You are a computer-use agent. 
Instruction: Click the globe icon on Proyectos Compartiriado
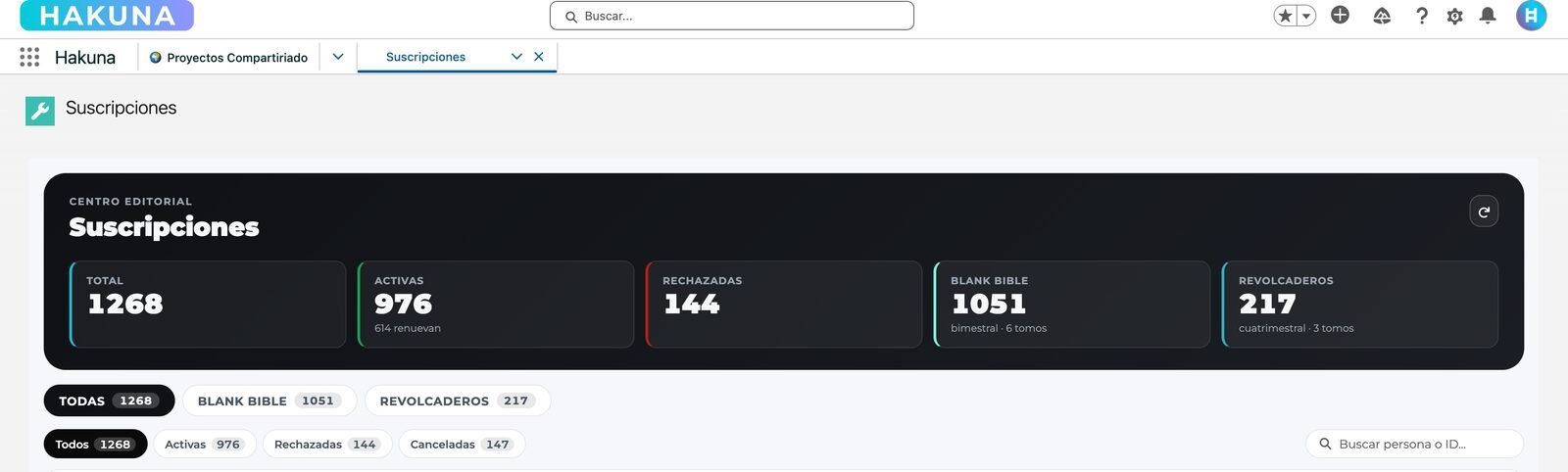tap(155, 57)
